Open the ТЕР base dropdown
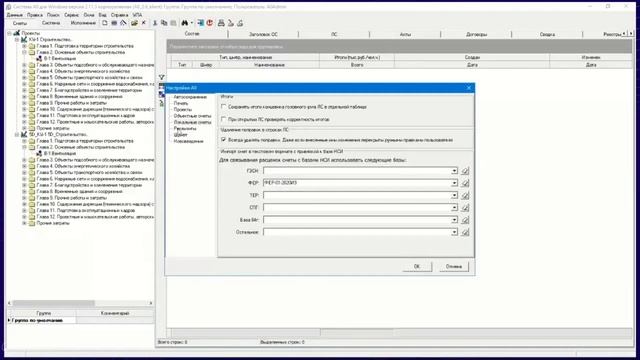The height and width of the screenshot is (360, 640). pyautogui.click(x=454, y=195)
